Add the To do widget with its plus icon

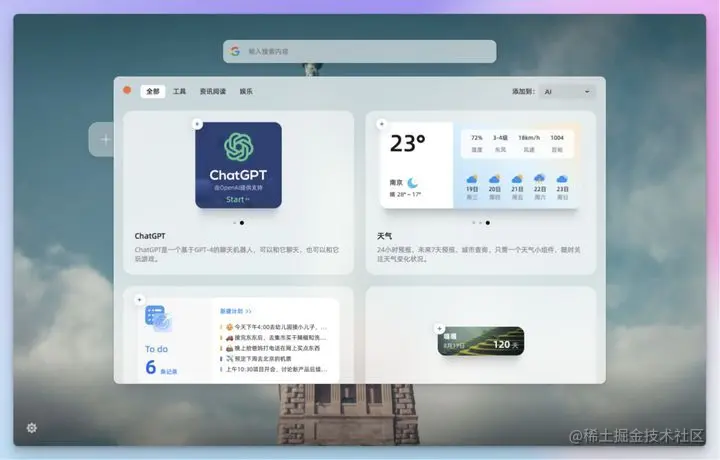pos(140,300)
